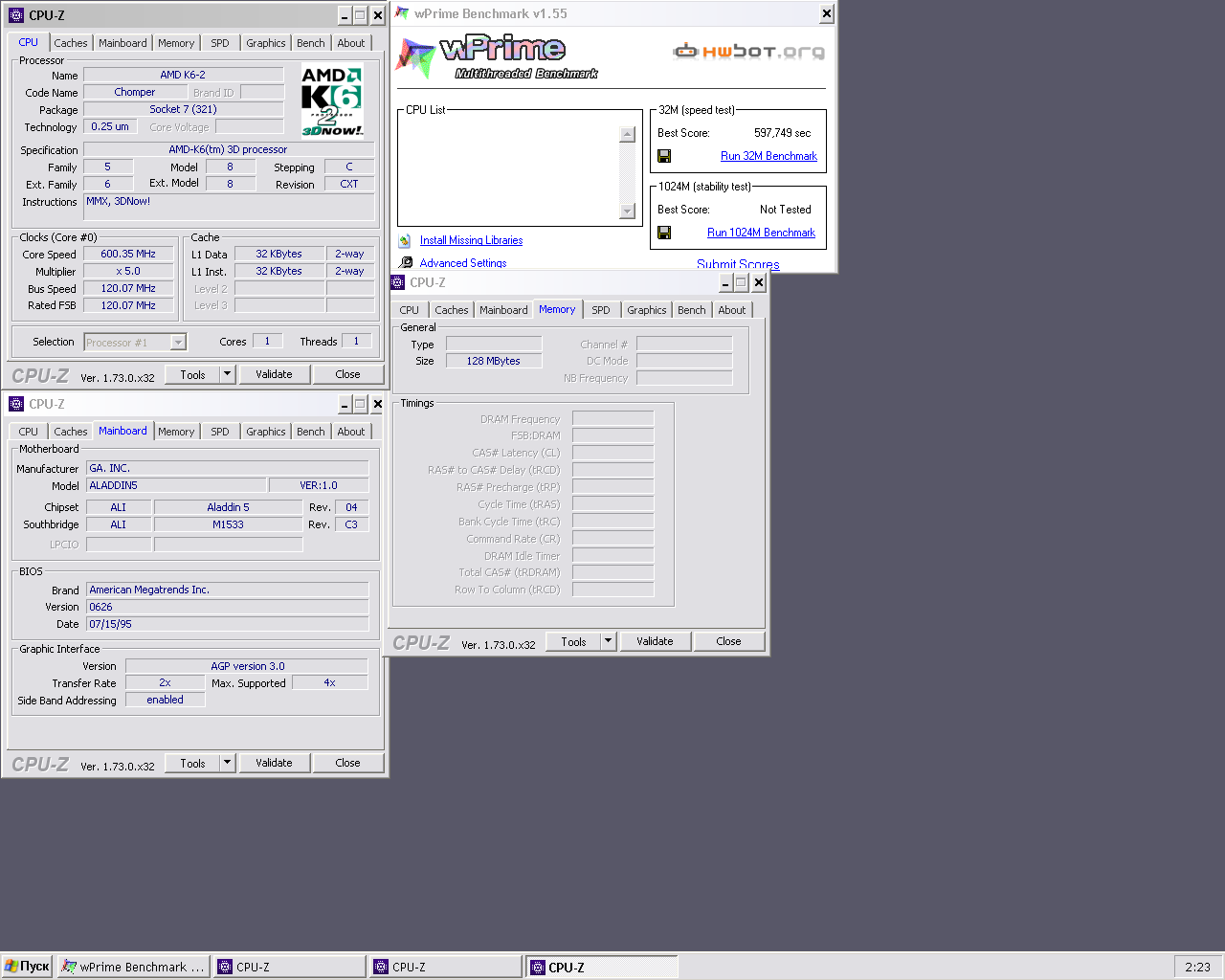Screen dimensions: 1225x980
Task: Open the Tools dropdown arrow in the Mainboard window
Action: [227, 763]
